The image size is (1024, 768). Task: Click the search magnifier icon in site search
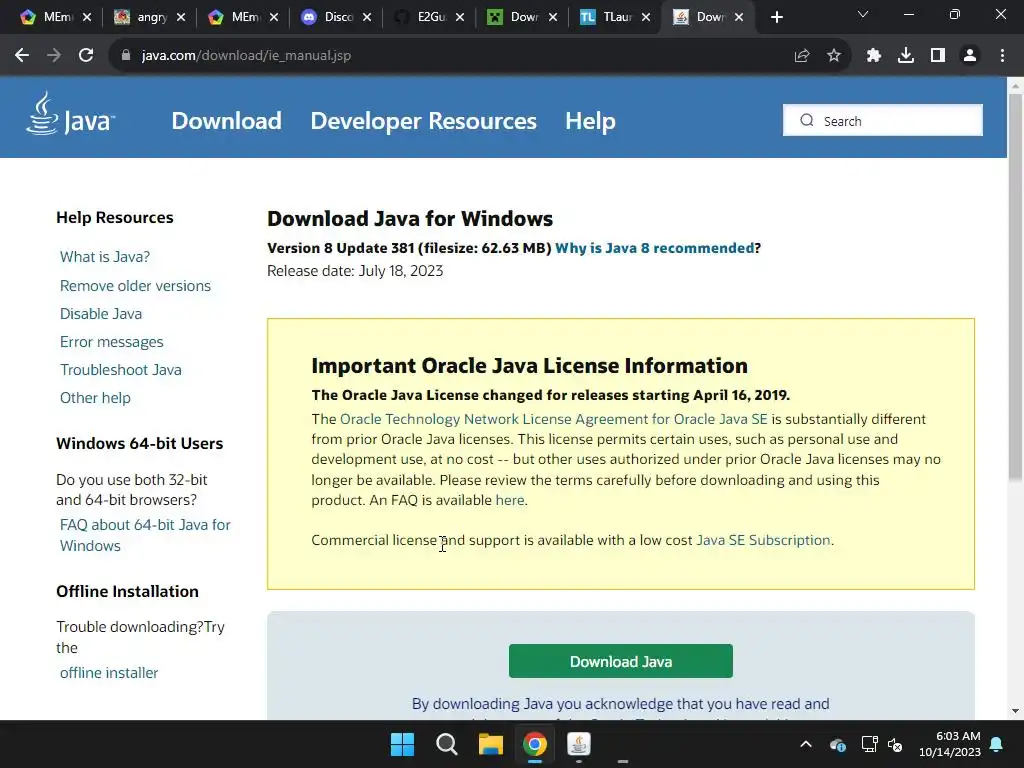807,120
